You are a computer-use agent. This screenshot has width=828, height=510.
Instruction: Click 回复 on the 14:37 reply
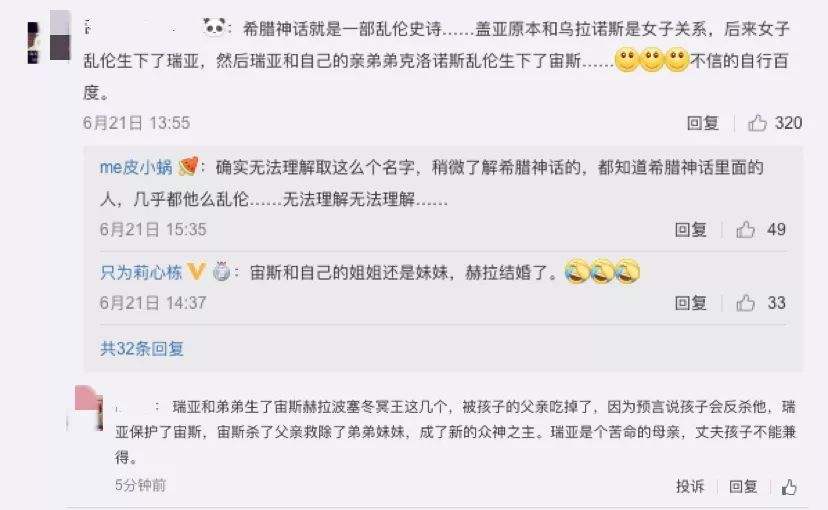(x=691, y=303)
